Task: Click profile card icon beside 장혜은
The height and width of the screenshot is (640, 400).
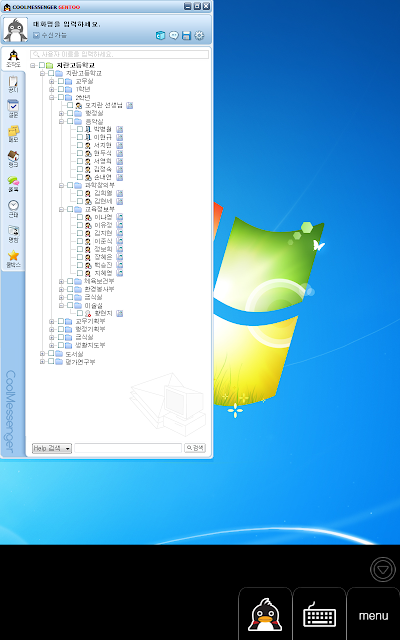Action: point(119,257)
